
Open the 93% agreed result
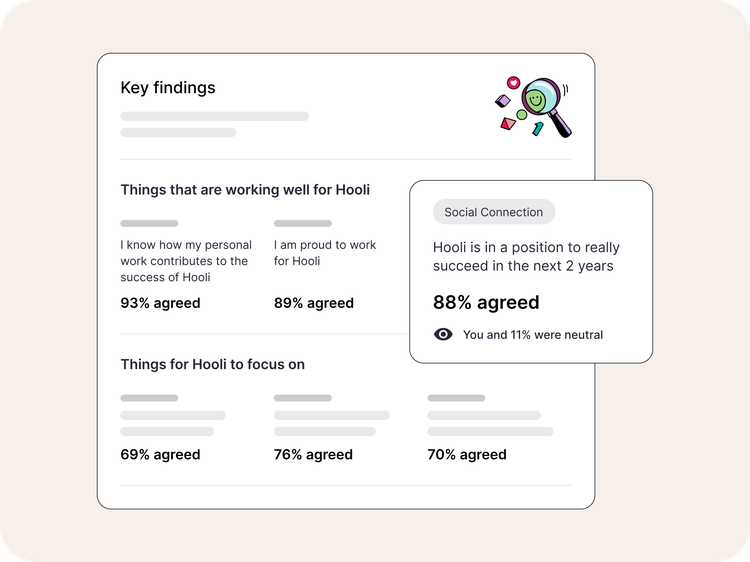coord(160,303)
